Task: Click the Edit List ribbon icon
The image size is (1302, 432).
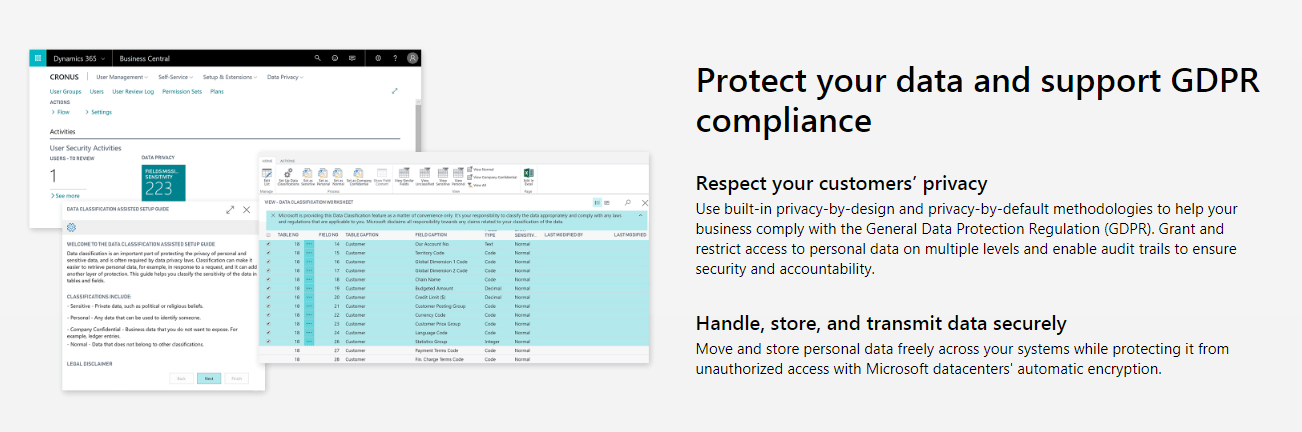Action: click(x=266, y=176)
